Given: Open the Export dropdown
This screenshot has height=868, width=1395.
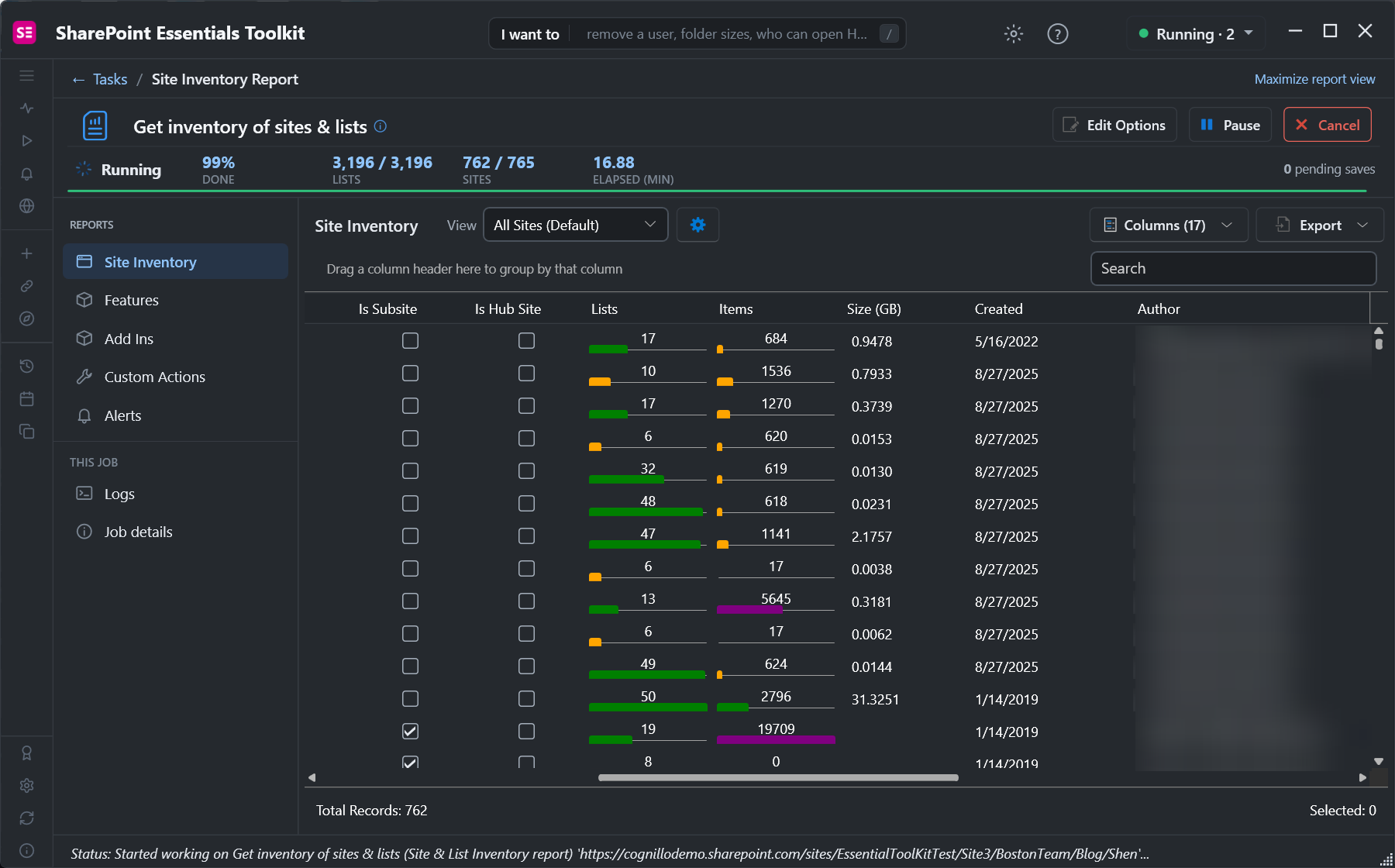Looking at the screenshot, I should (x=1320, y=225).
